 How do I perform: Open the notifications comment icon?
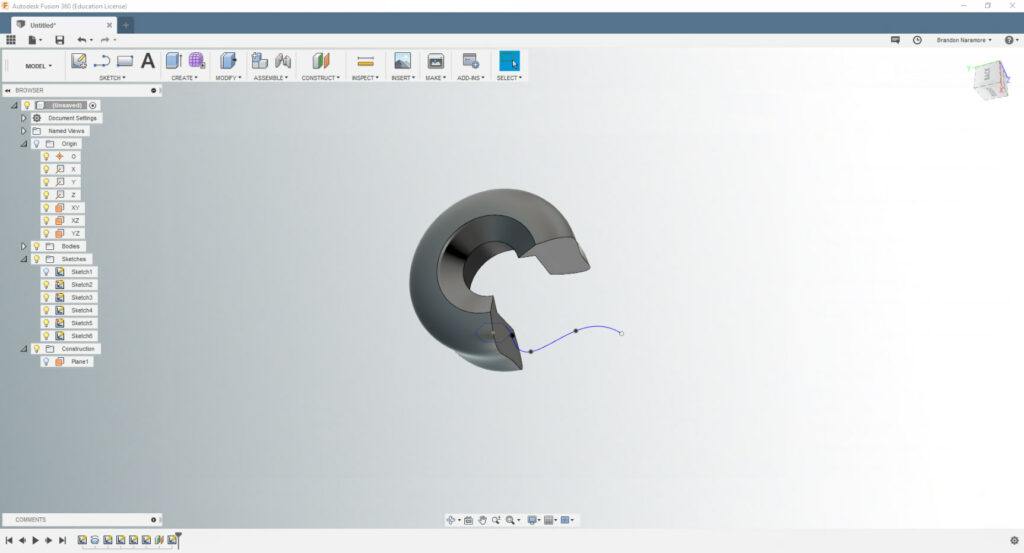[x=895, y=40]
